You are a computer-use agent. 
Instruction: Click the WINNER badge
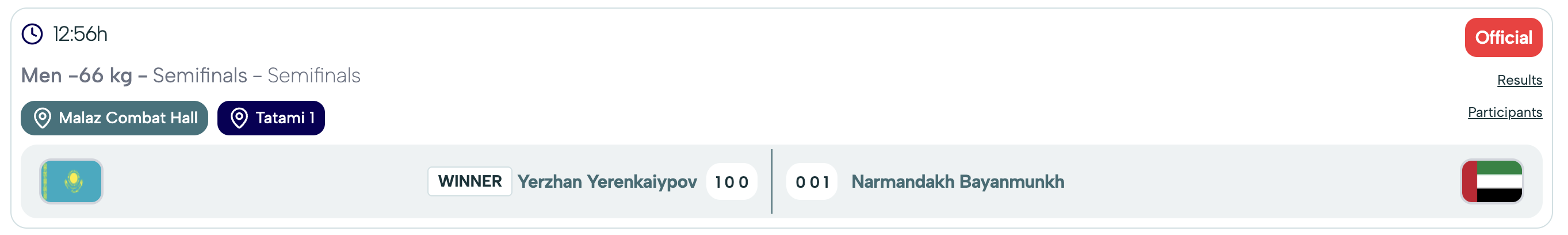click(469, 181)
